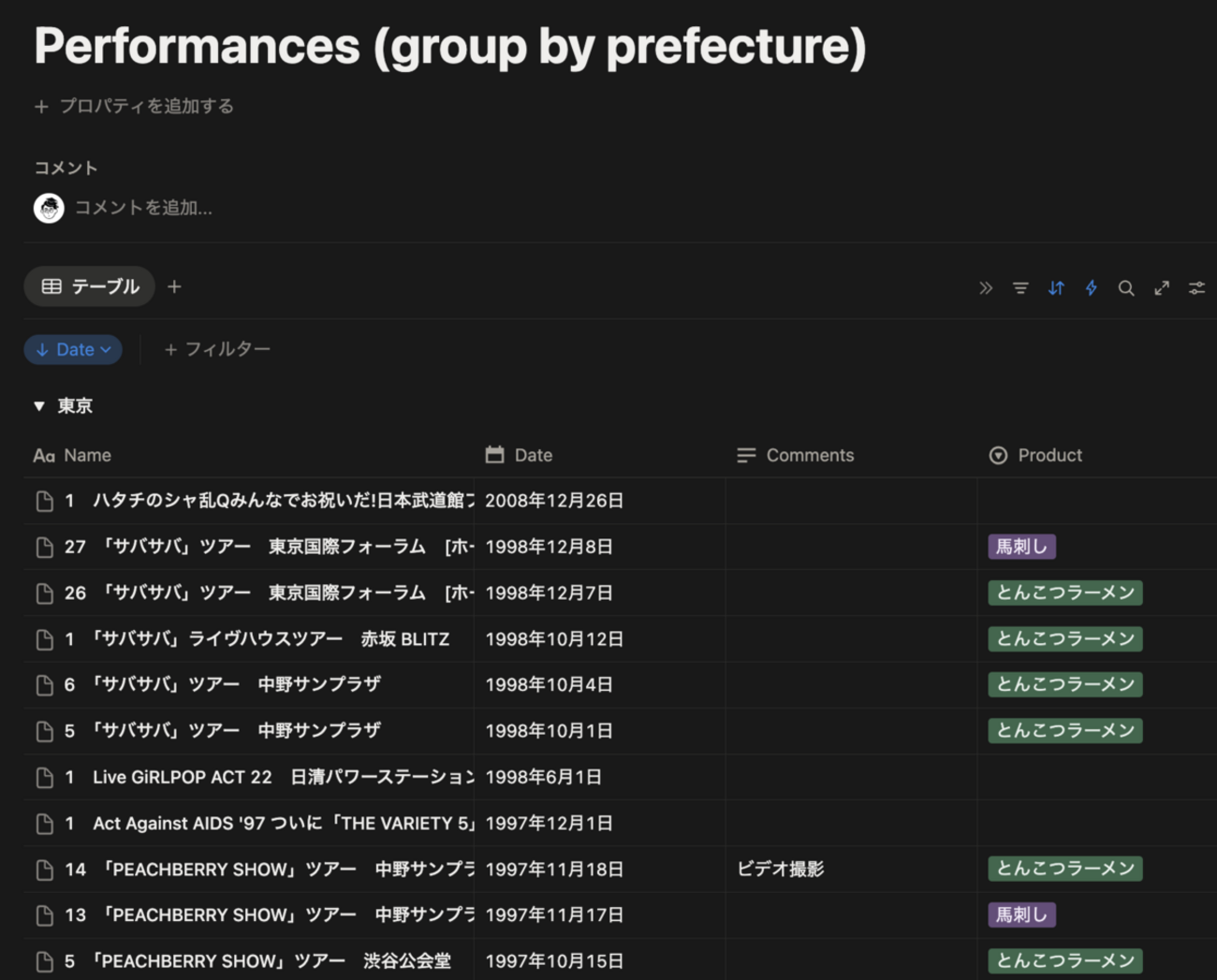The height and width of the screenshot is (980, 1217).
Task: Click the purple 馬刺し tag dated 1998年12月8日
Action: tap(1021, 547)
